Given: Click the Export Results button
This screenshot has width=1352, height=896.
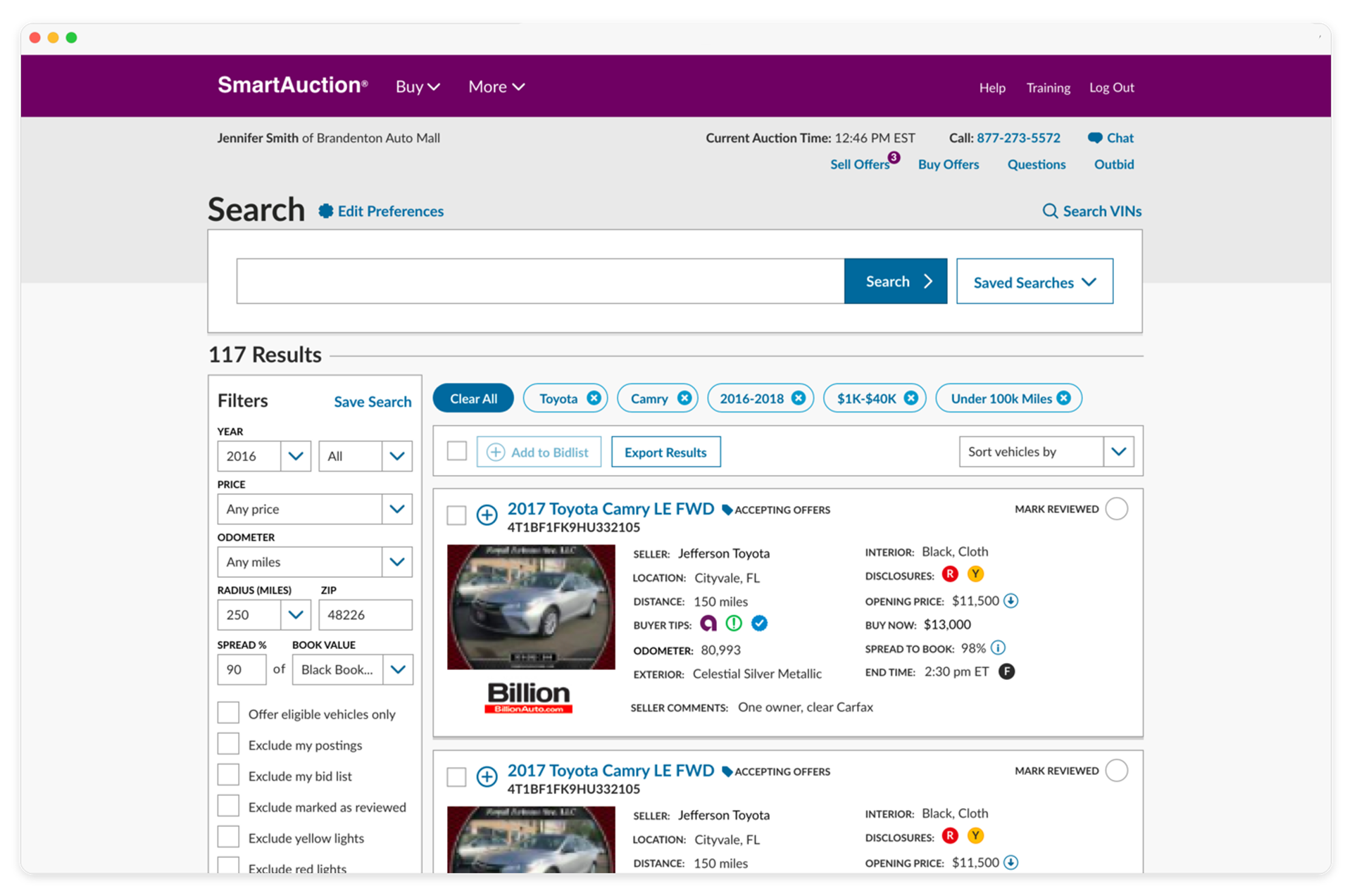Looking at the screenshot, I should 665,452.
